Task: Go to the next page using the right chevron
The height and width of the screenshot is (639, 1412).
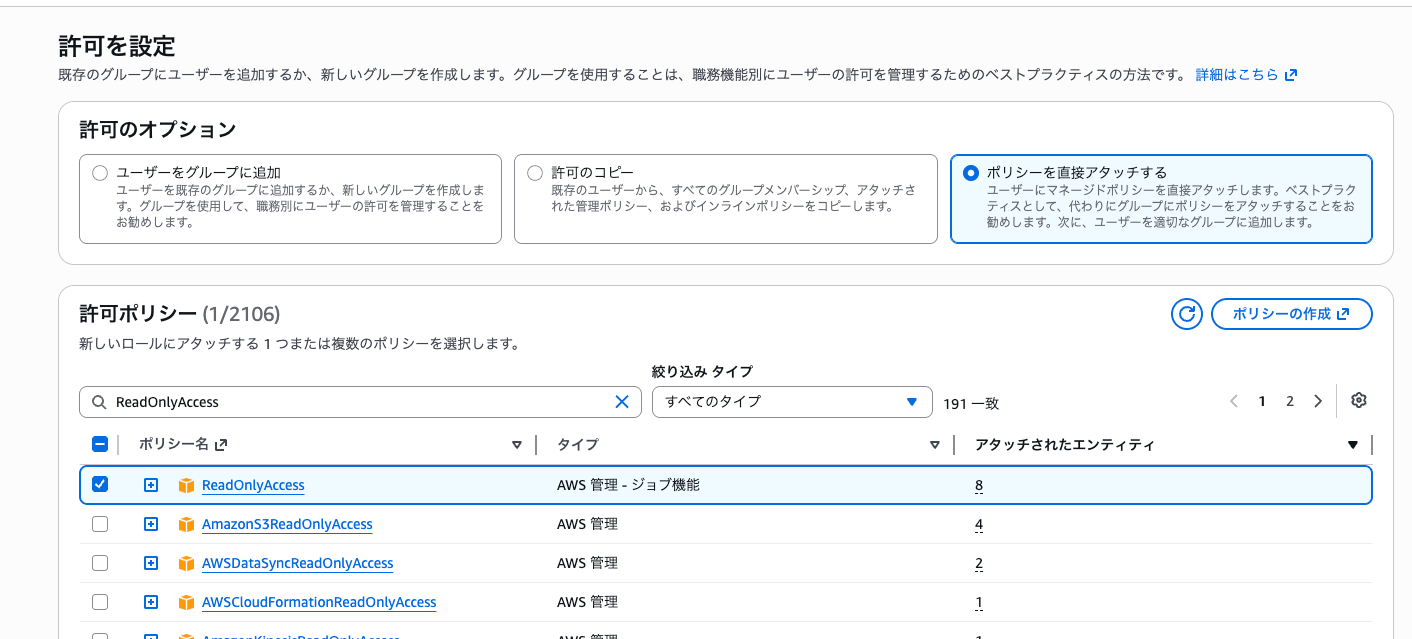Action: 1318,401
